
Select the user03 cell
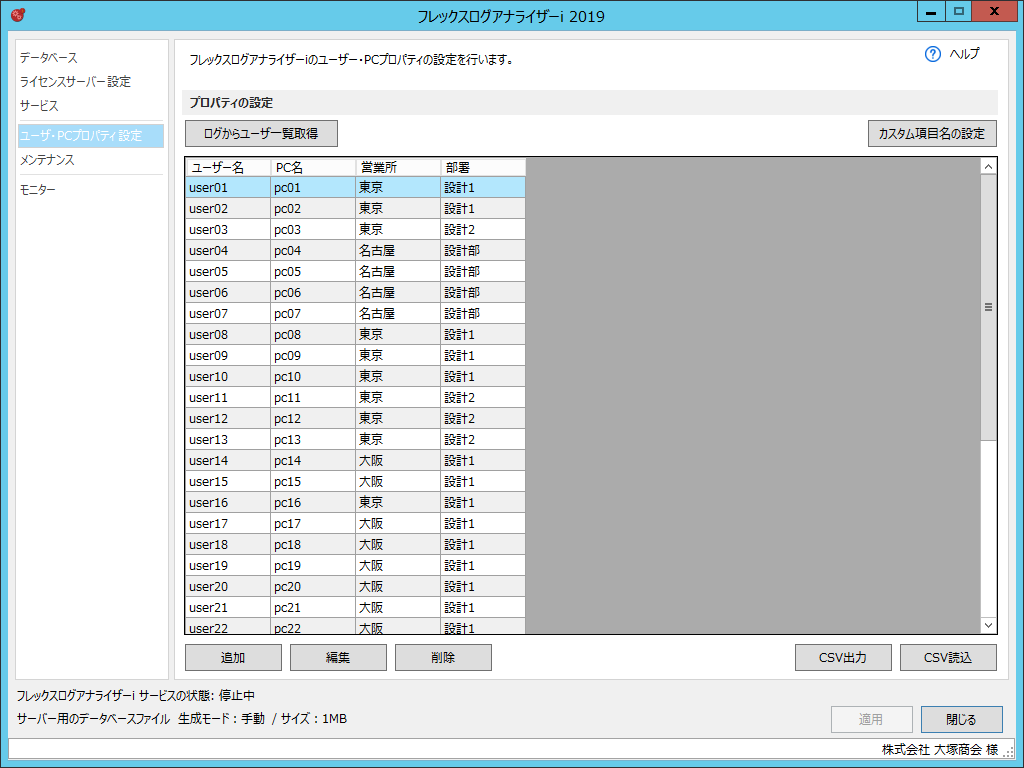[x=228, y=229]
